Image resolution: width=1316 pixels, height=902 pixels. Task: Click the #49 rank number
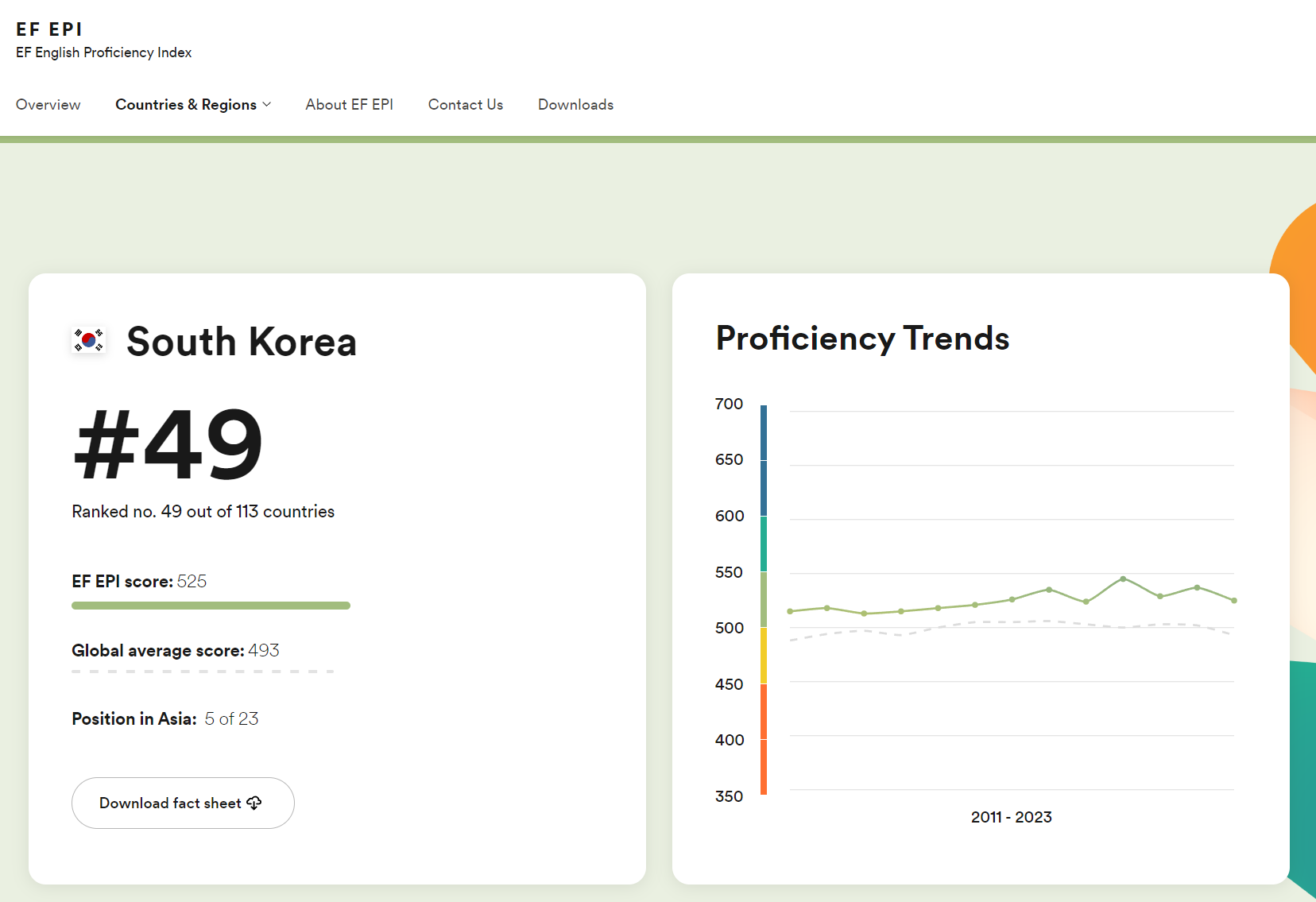click(168, 444)
